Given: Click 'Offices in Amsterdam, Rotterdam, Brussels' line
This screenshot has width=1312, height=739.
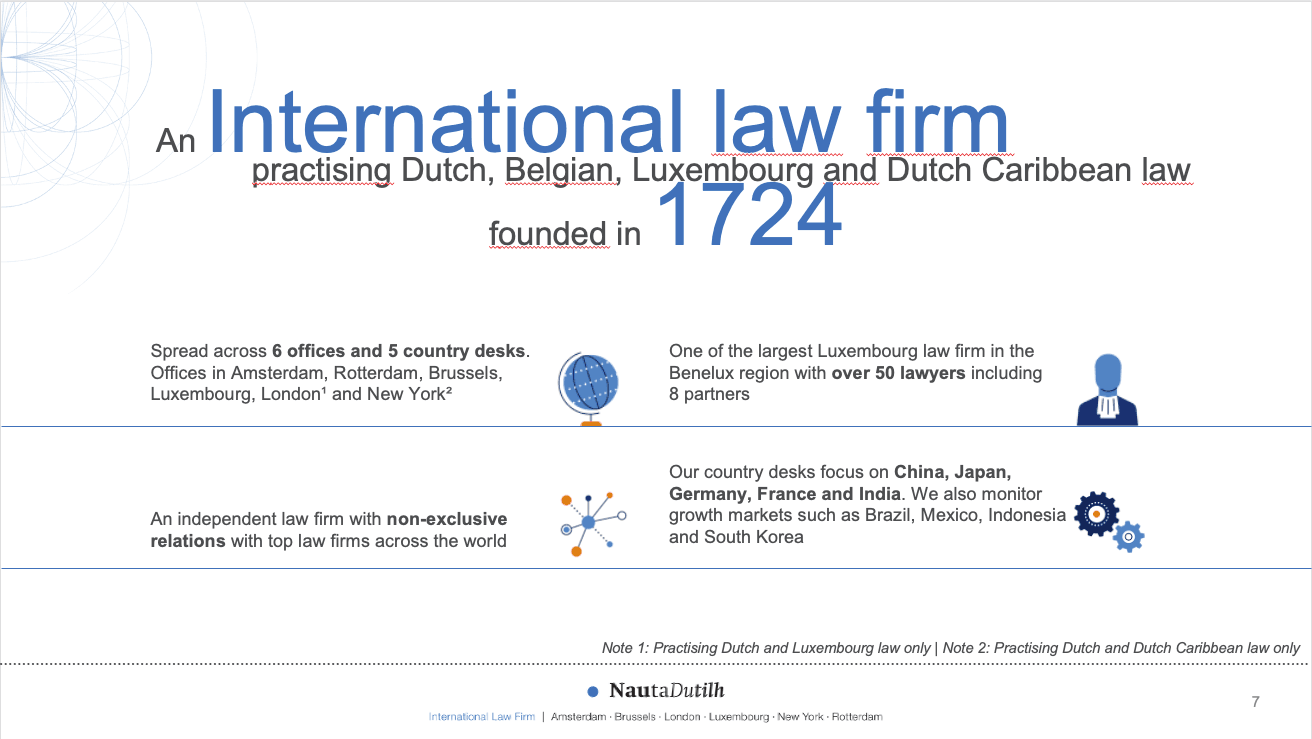Looking at the screenshot, I should [x=326, y=373].
